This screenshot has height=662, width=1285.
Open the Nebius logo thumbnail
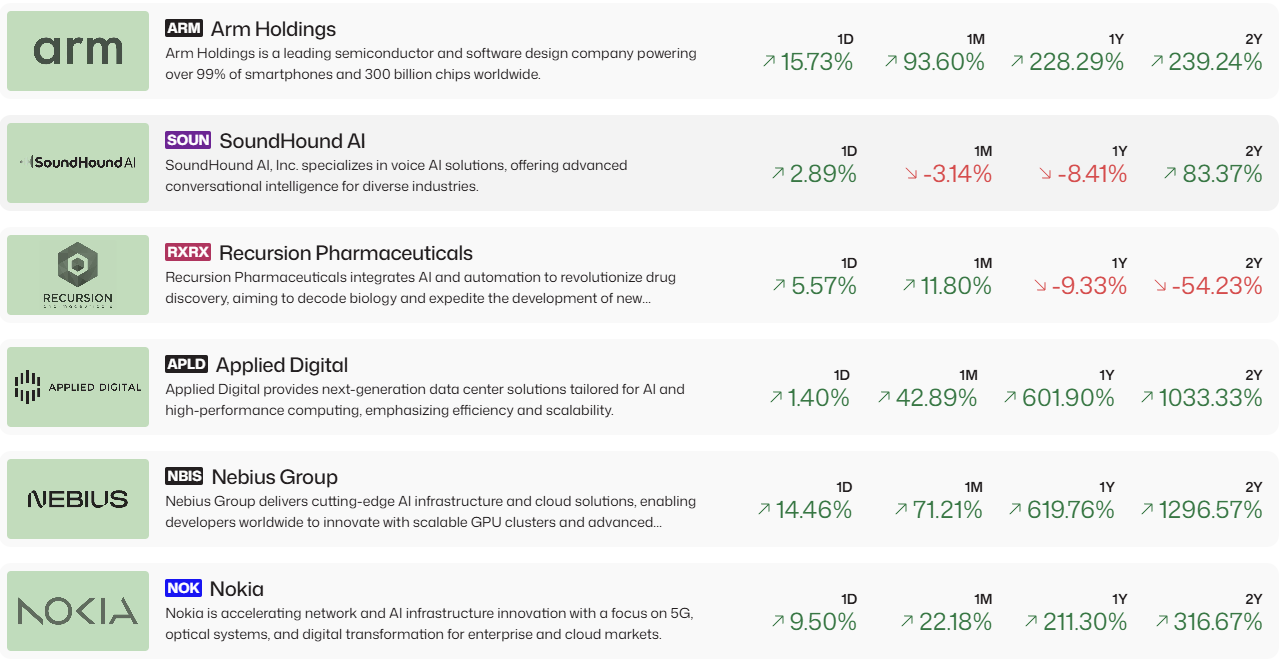click(x=78, y=499)
